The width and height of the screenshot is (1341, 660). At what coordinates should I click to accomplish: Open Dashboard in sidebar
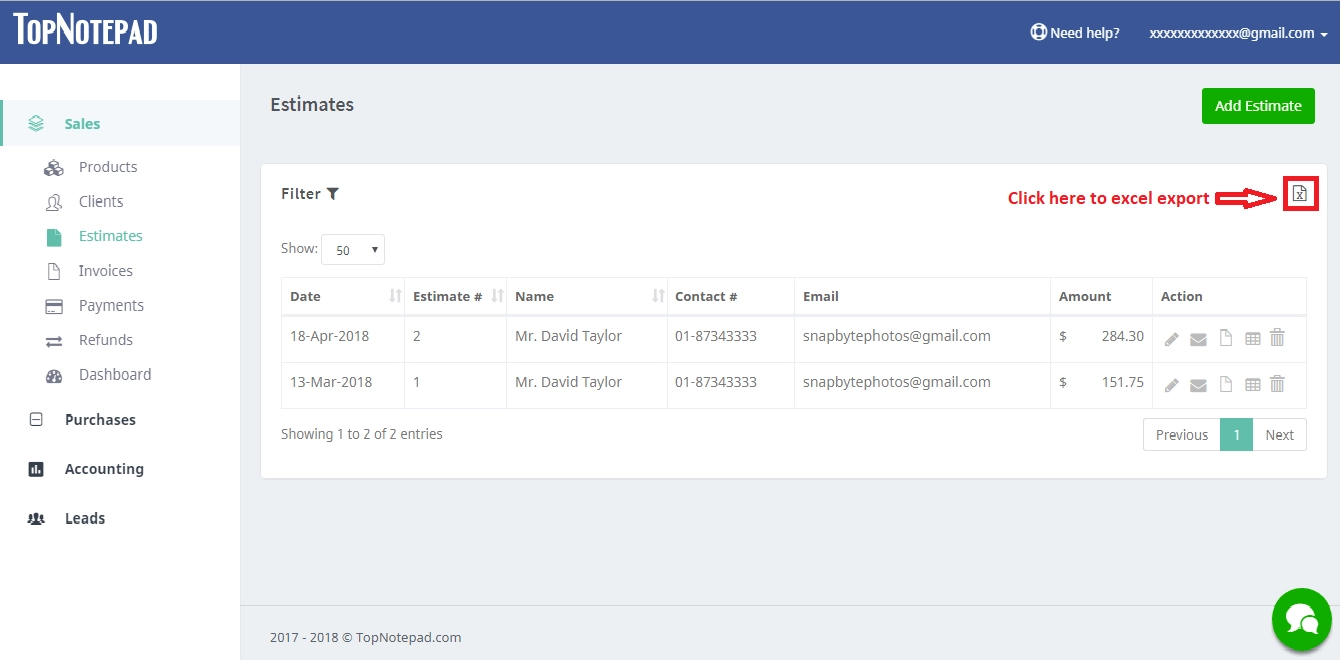click(115, 375)
